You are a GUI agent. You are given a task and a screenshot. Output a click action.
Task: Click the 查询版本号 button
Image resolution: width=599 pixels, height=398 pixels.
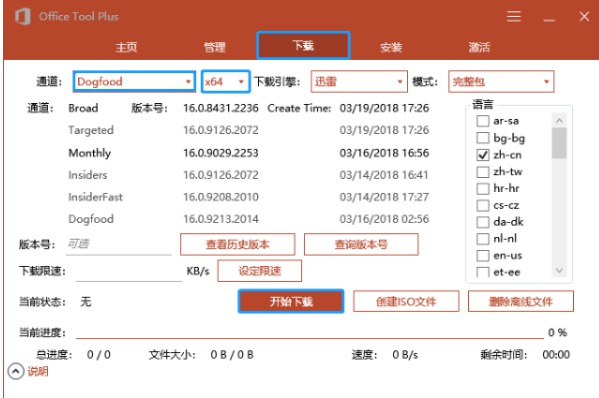[x=361, y=244]
